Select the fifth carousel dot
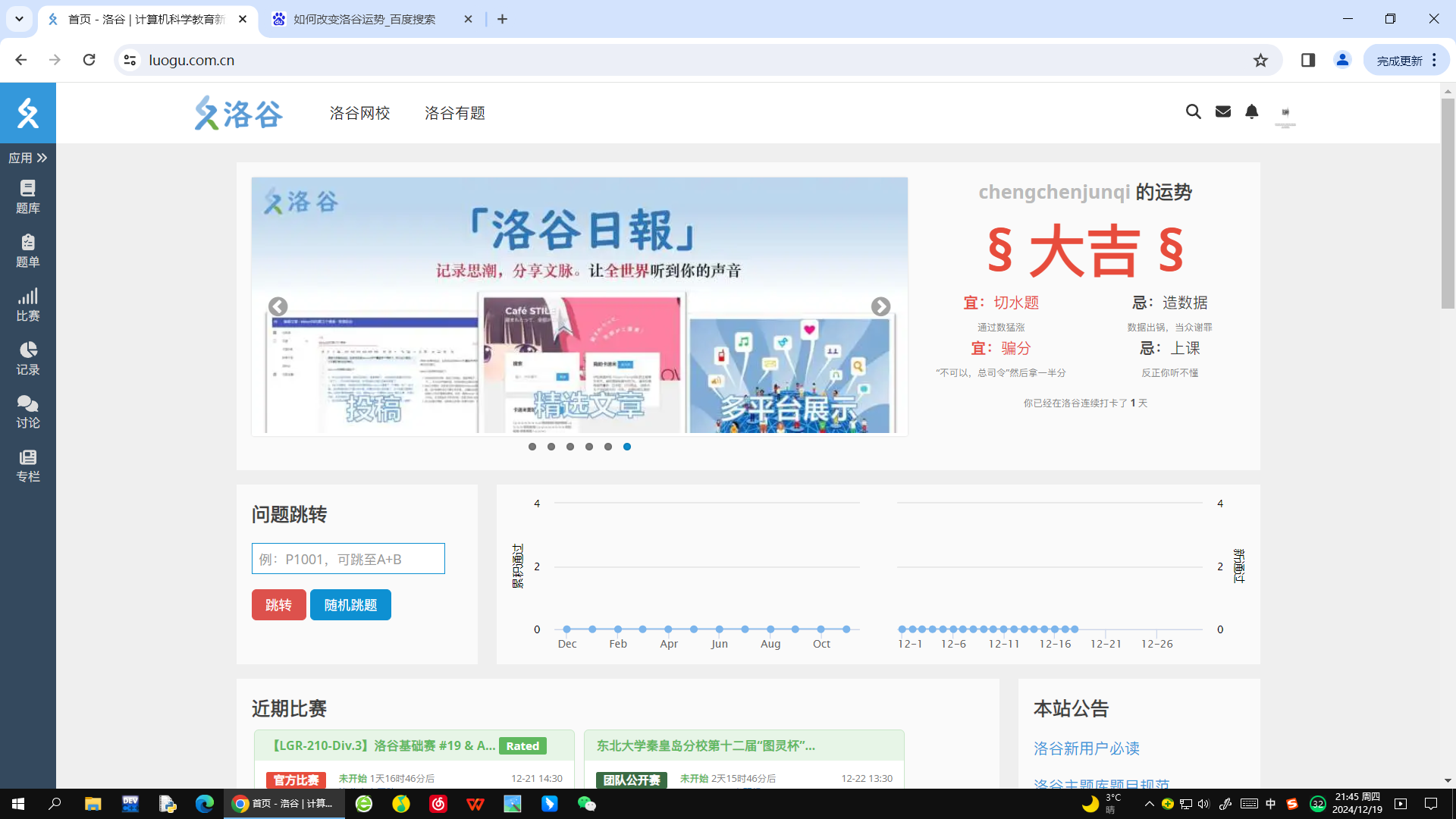The width and height of the screenshot is (1456, 819). click(608, 447)
